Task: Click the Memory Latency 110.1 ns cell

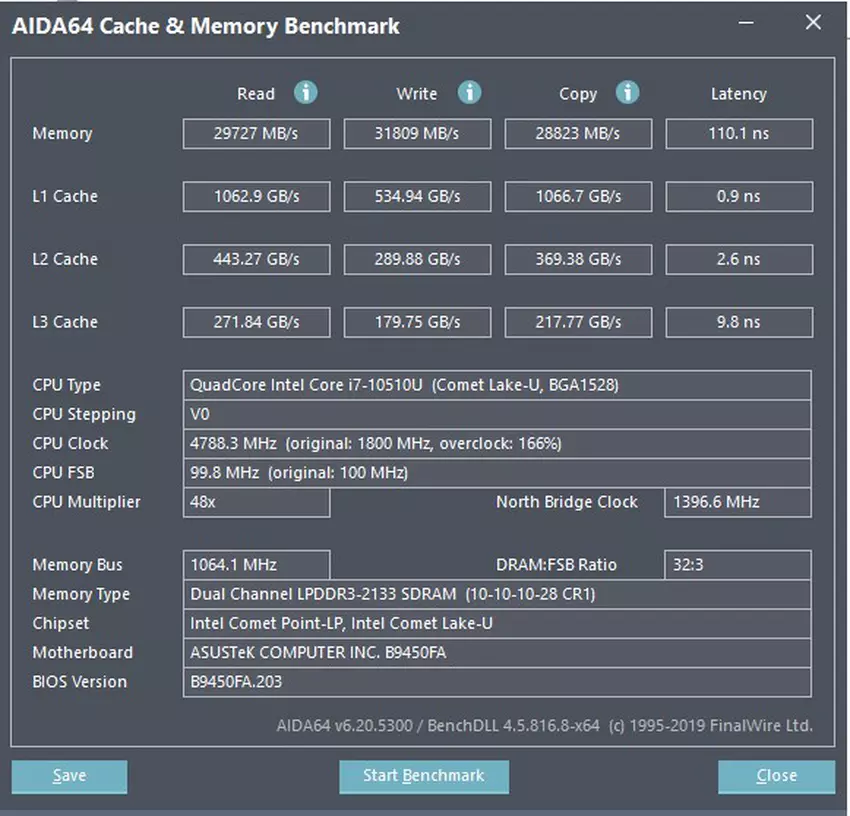Action: tap(739, 134)
